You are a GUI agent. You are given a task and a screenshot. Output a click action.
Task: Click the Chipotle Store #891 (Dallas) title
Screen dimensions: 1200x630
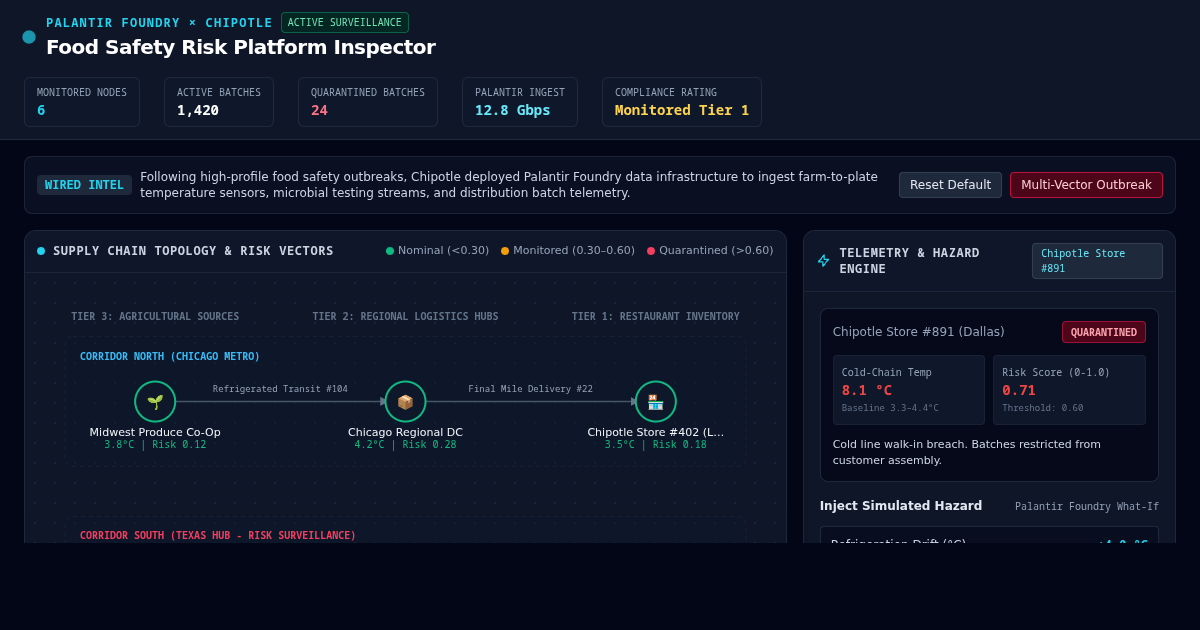coord(919,332)
